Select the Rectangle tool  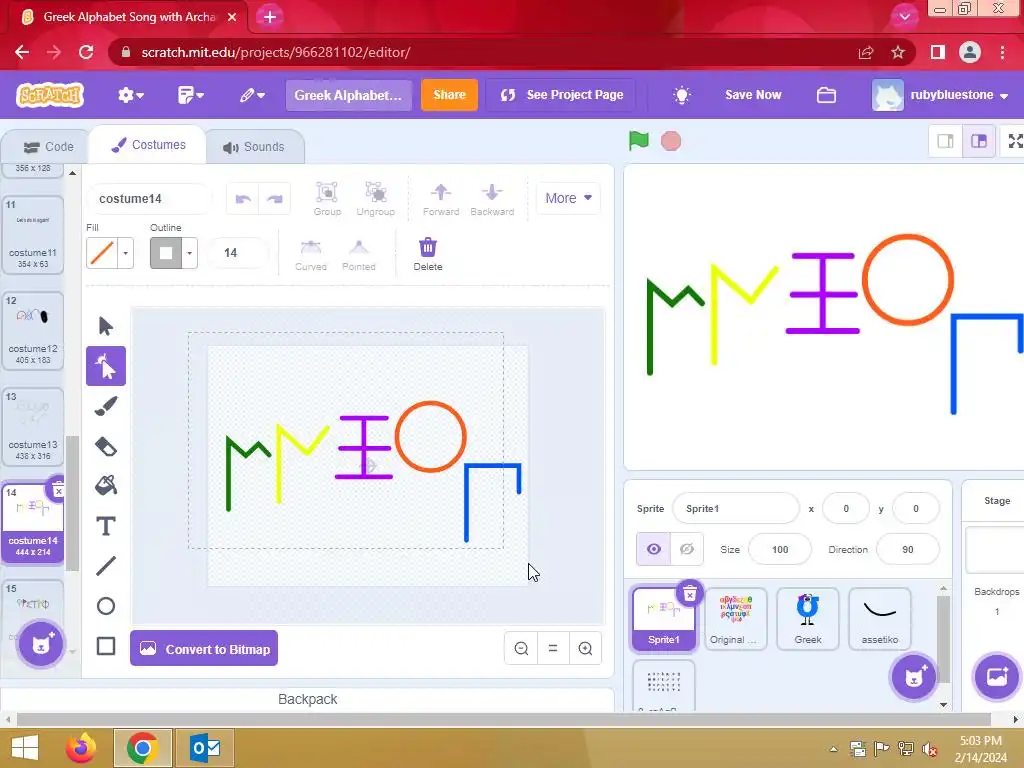coord(105,646)
